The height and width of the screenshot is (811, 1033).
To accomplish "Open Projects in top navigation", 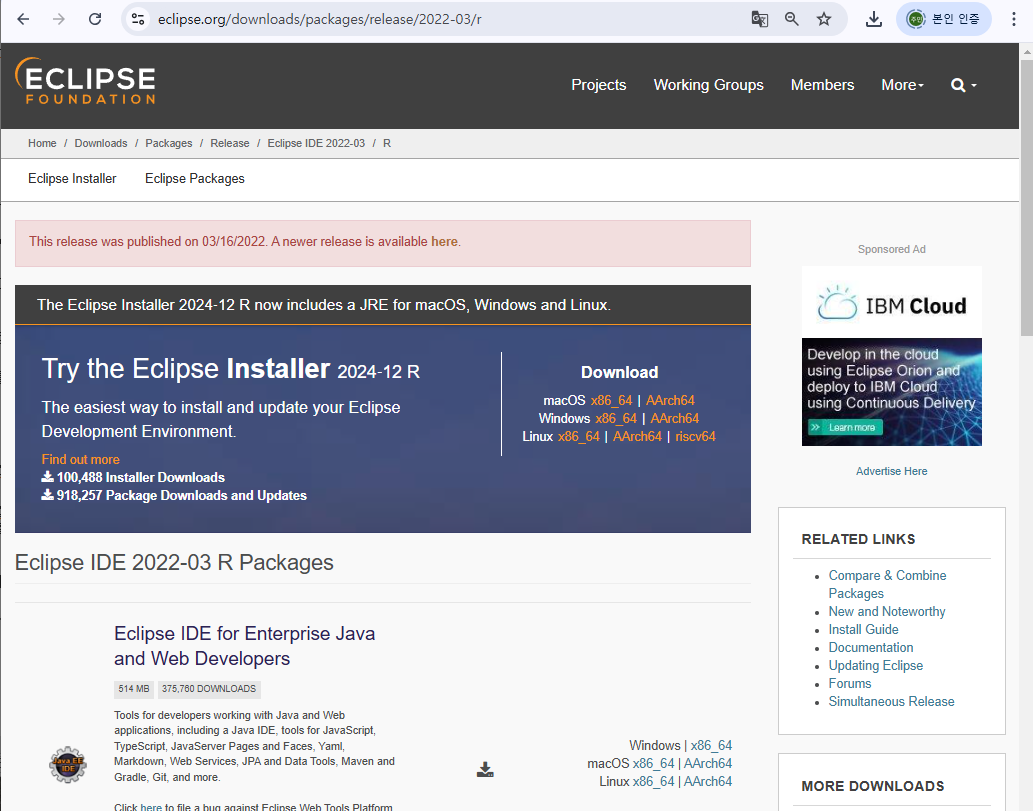I will click(x=598, y=85).
